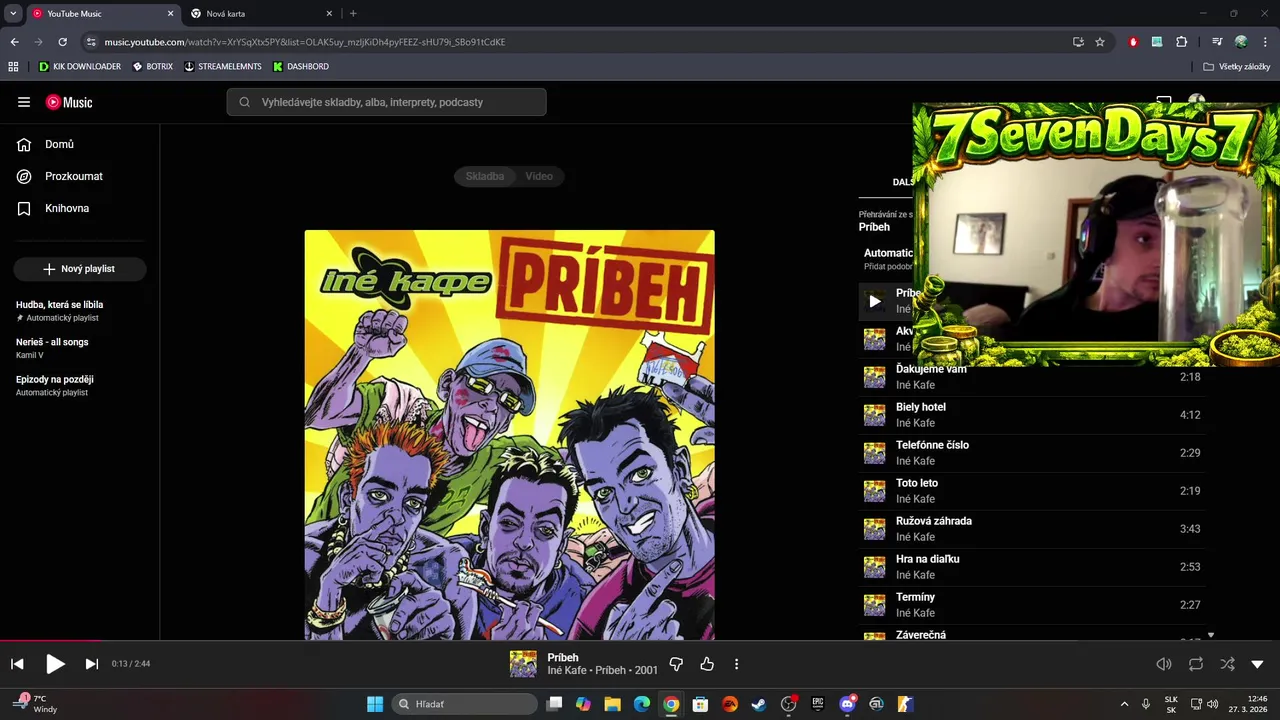The height and width of the screenshot is (720, 1280).
Task: Toggle shuffle mode
Action: pos(1227,664)
